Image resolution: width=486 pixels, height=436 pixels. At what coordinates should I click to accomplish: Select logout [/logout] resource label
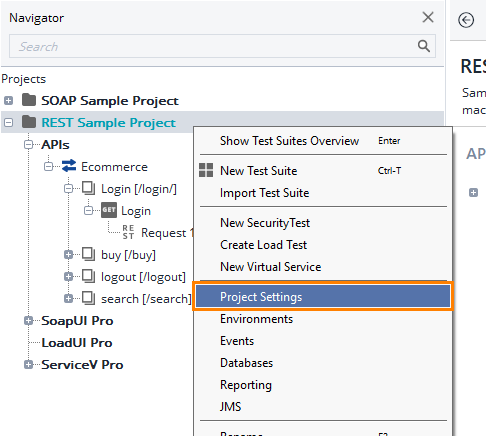tap(143, 277)
